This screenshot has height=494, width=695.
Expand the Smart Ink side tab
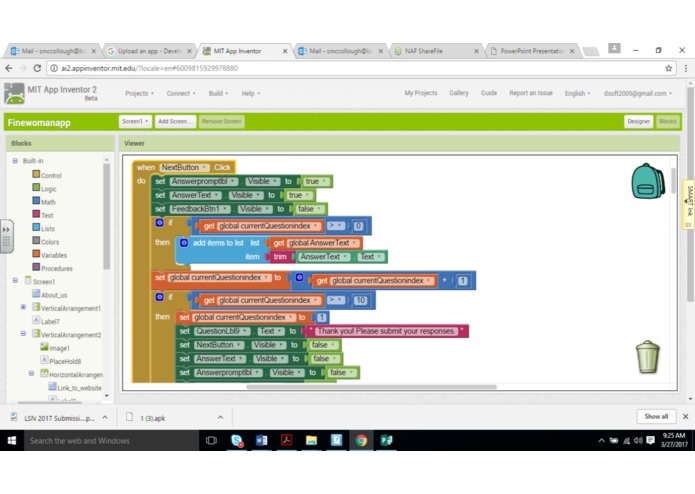(x=688, y=204)
